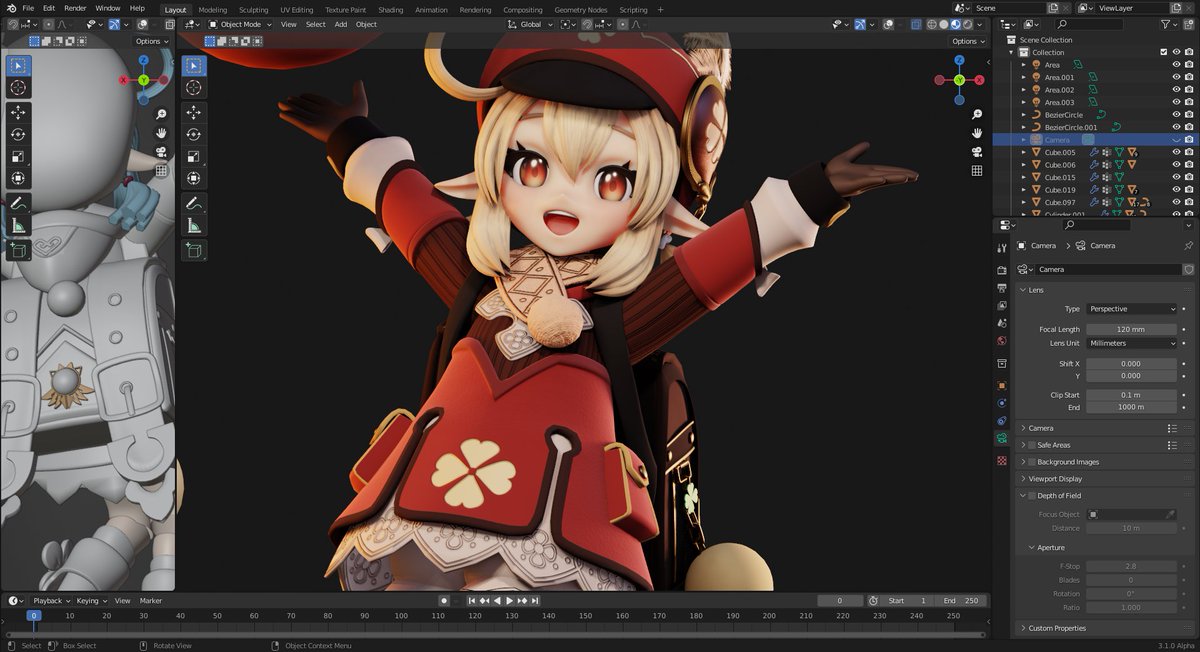The image size is (1200, 652).
Task: Expand the Custom Properties panel
Action: click(x=1058, y=628)
